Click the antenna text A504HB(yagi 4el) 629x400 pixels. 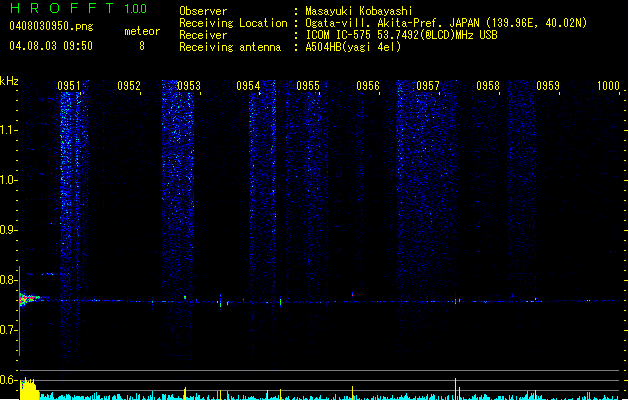353,47
